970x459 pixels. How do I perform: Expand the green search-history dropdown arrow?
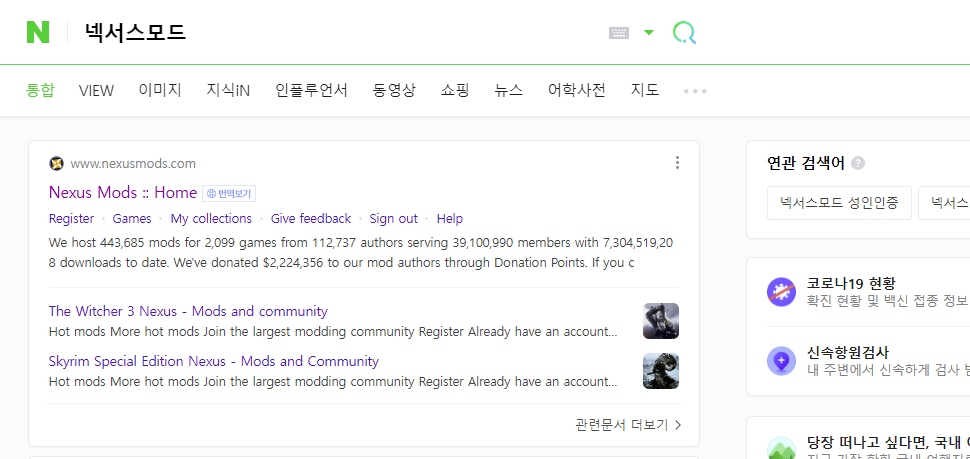648,32
